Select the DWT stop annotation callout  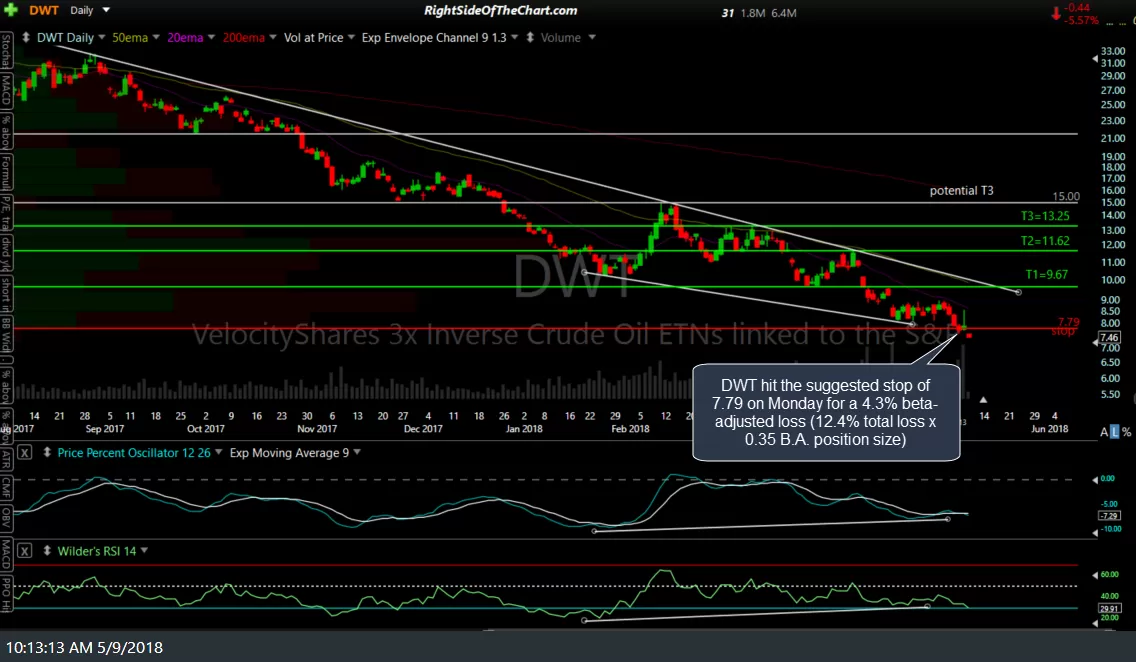[x=826, y=412]
